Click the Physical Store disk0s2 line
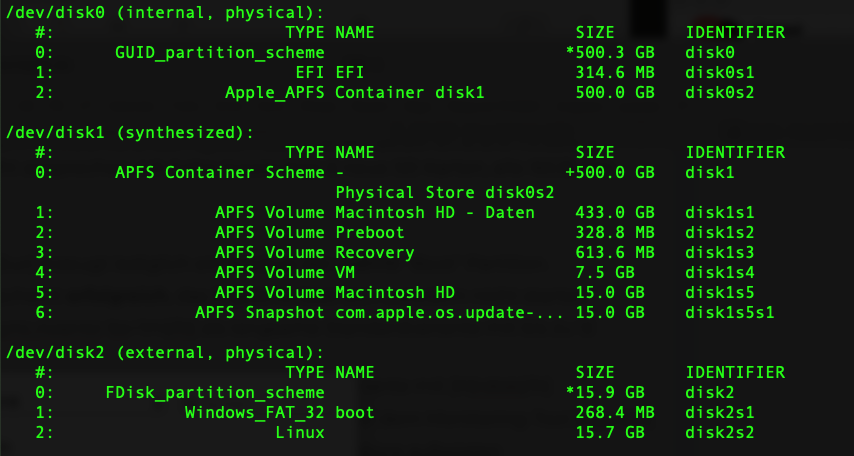Viewport: 854px width, 456px height. 444,192
